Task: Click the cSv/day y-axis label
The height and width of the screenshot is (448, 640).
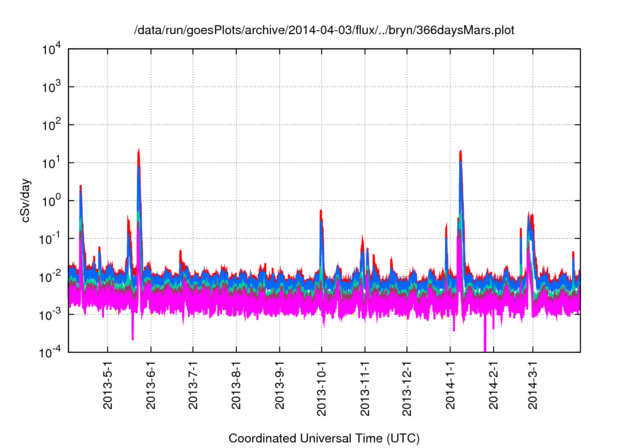Action: (30, 199)
